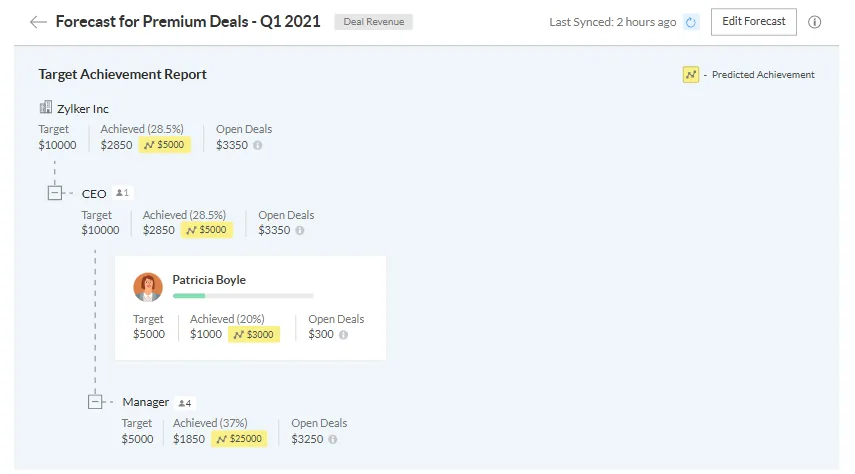The height and width of the screenshot is (474, 855).
Task: Click the Zylker Inc building icon
Action: click(x=45, y=108)
